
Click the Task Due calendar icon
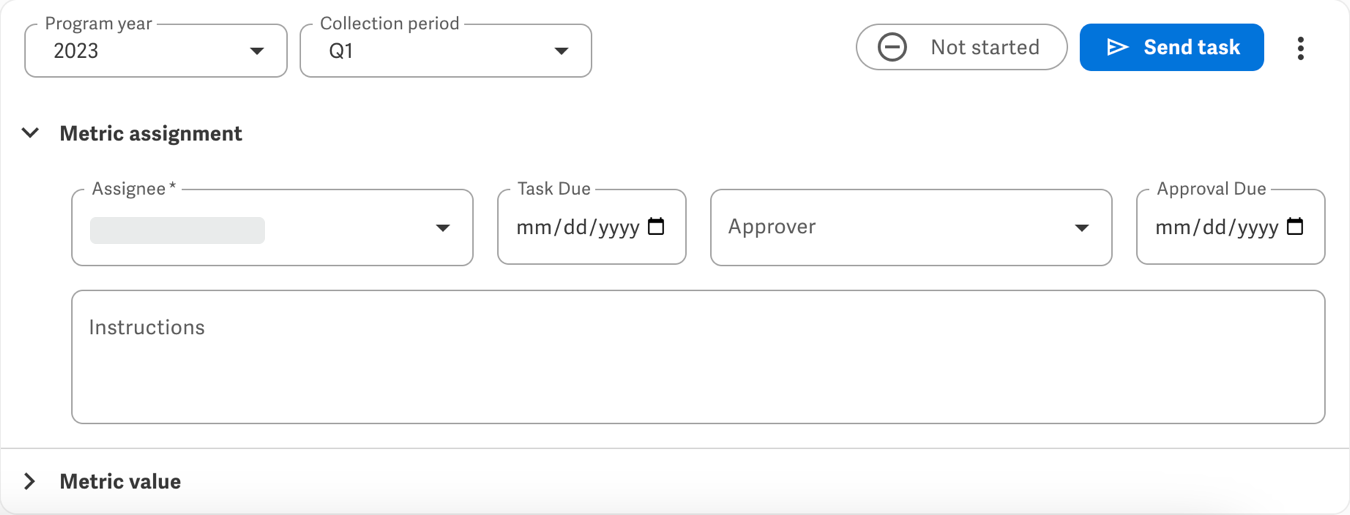pos(656,227)
